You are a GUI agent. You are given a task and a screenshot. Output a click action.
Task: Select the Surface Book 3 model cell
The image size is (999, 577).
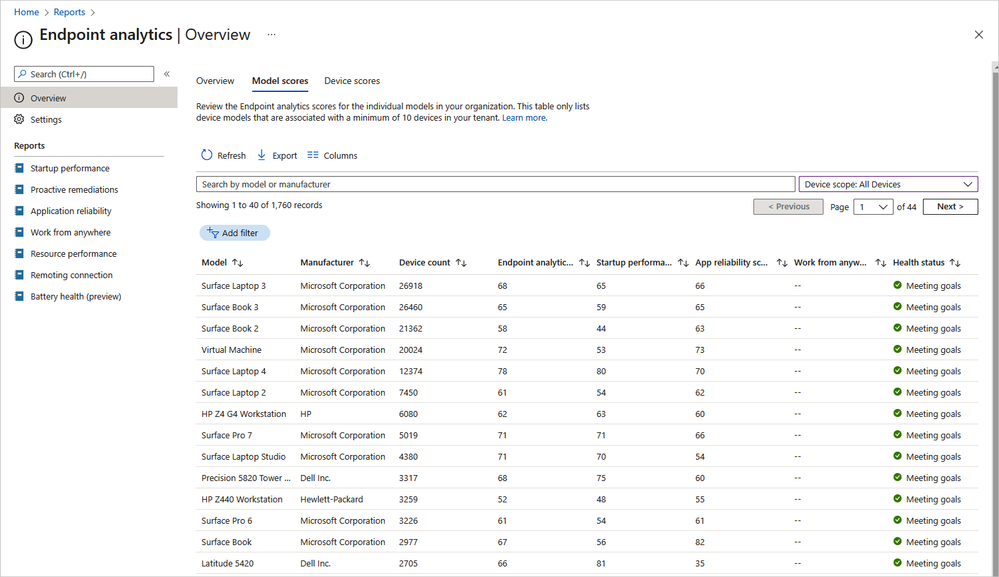point(230,307)
